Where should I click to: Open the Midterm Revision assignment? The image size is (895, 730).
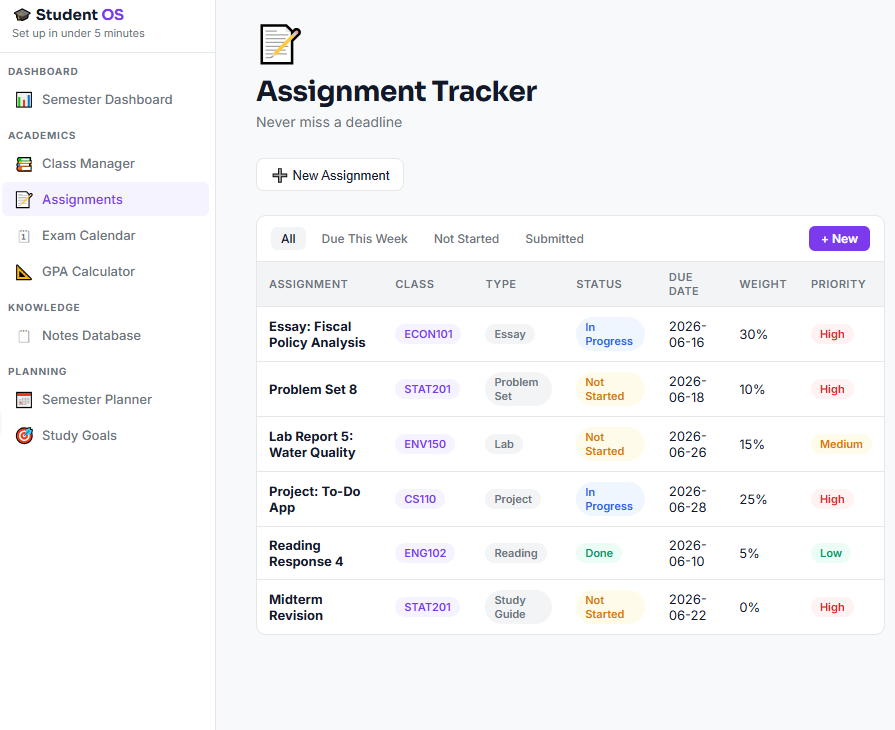pyautogui.click(x=296, y=607)
